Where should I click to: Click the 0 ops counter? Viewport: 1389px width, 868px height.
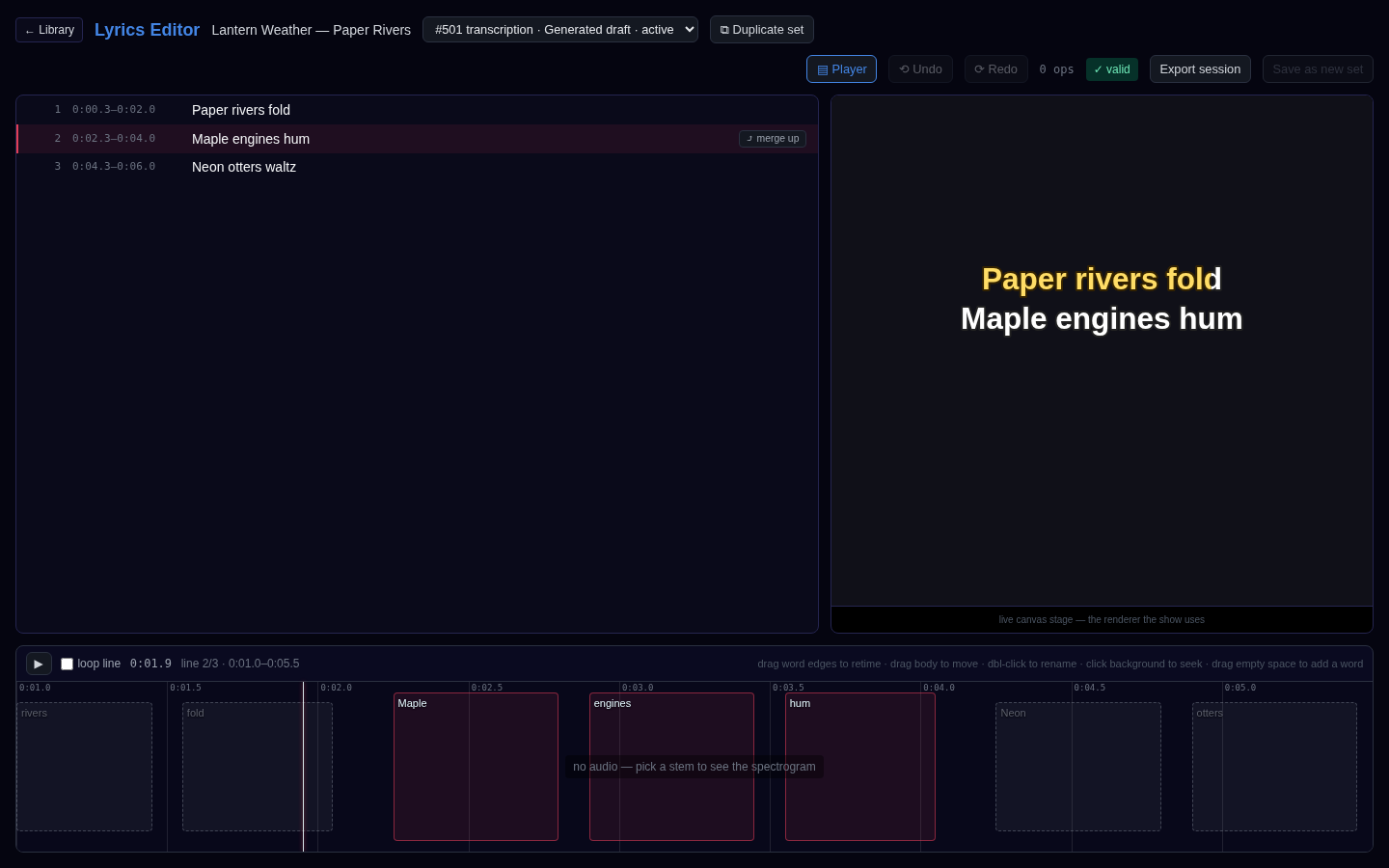pos(1056,69)
